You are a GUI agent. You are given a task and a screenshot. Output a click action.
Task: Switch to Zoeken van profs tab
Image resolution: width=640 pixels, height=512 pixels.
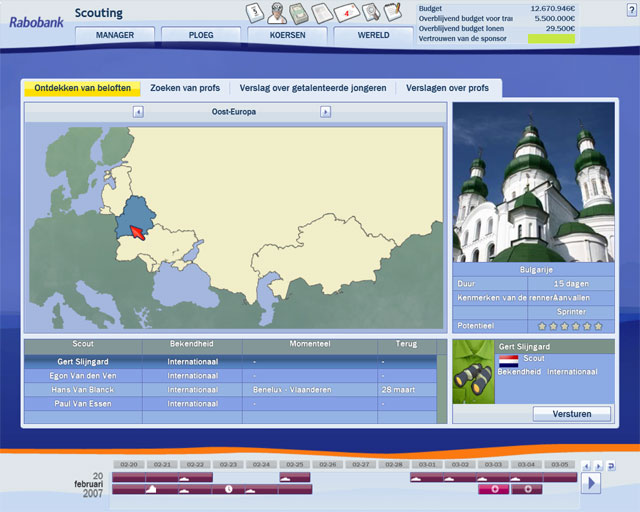185,88
